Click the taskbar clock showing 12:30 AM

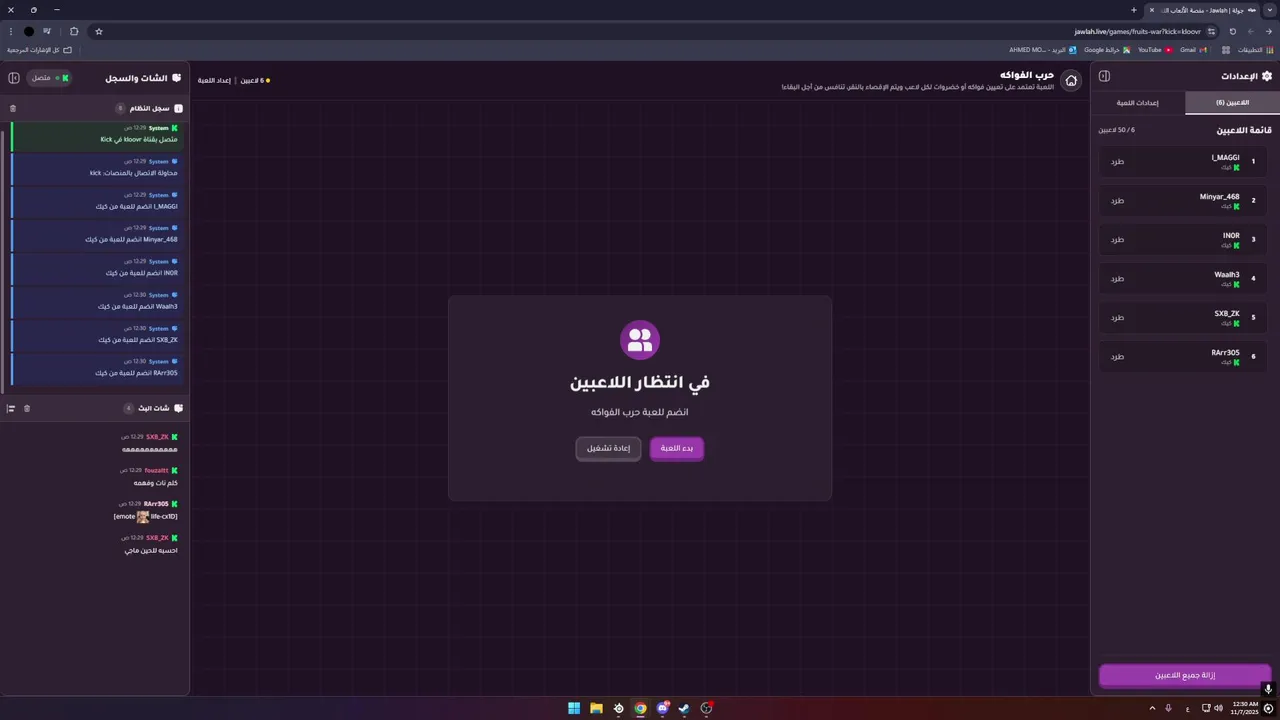(x=1245, y=708)
